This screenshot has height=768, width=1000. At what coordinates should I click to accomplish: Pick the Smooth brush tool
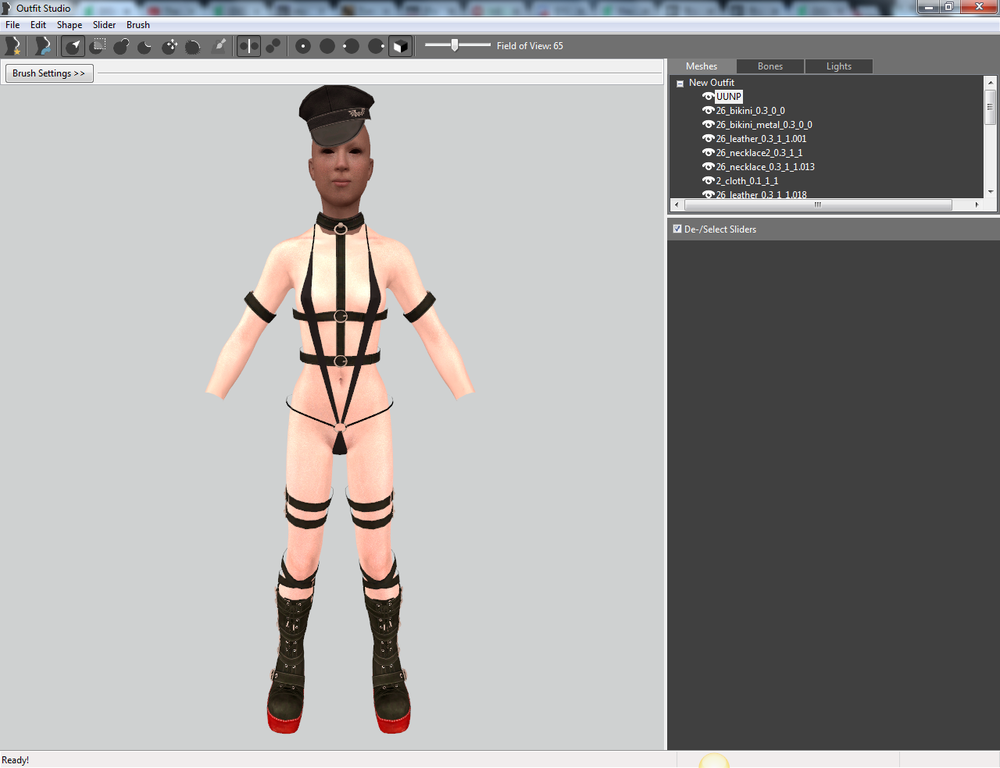(x=193, y=46)
